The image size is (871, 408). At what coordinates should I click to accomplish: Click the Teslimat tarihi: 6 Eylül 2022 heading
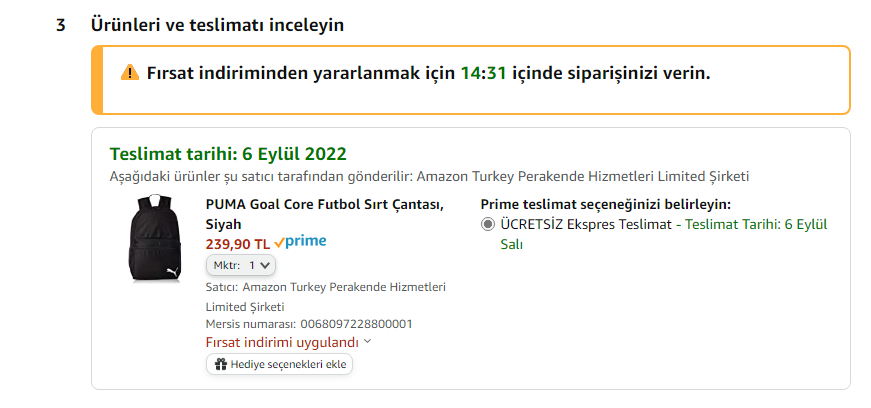228,154
